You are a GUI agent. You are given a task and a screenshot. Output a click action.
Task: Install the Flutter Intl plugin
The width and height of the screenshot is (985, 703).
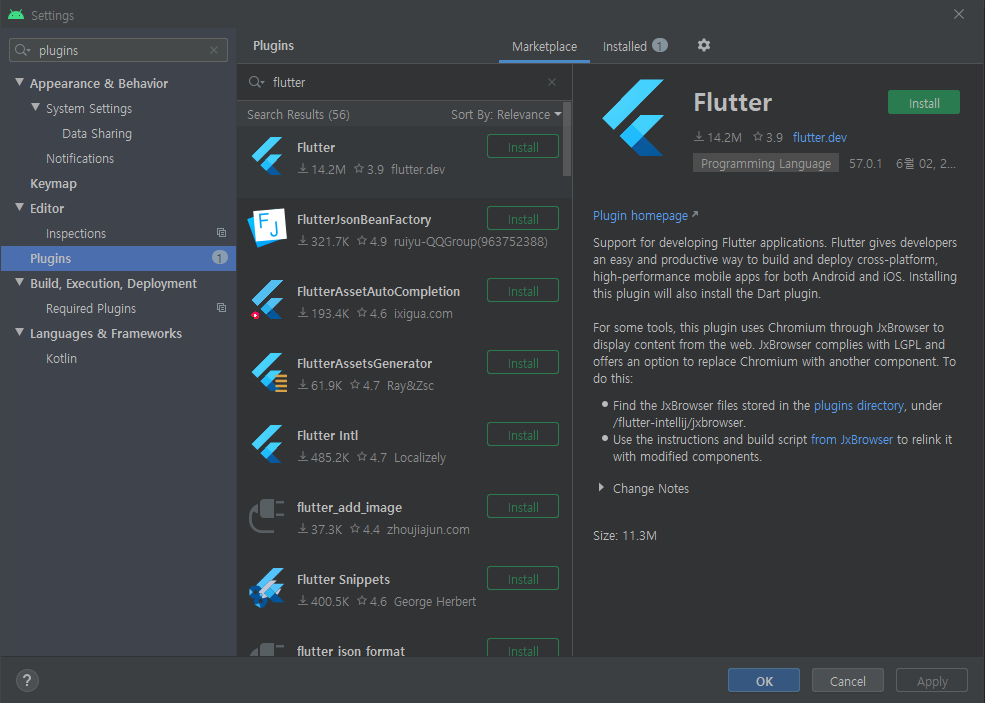(523, 435)
